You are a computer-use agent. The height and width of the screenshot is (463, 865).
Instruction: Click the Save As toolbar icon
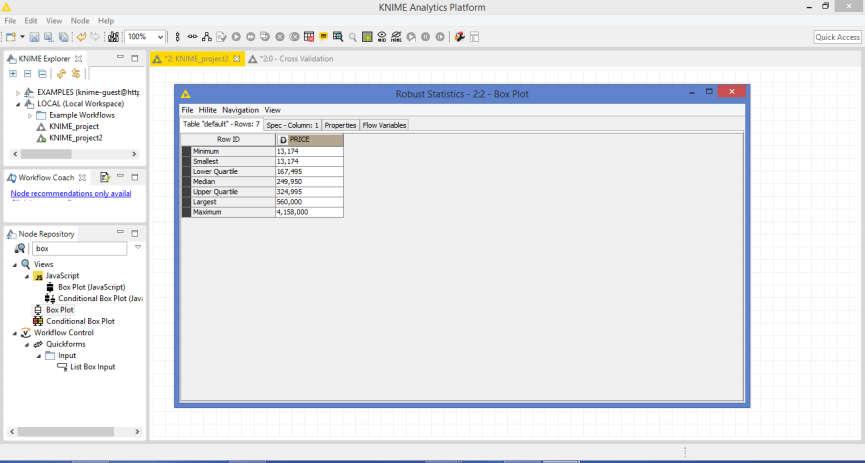click(49, 37)
